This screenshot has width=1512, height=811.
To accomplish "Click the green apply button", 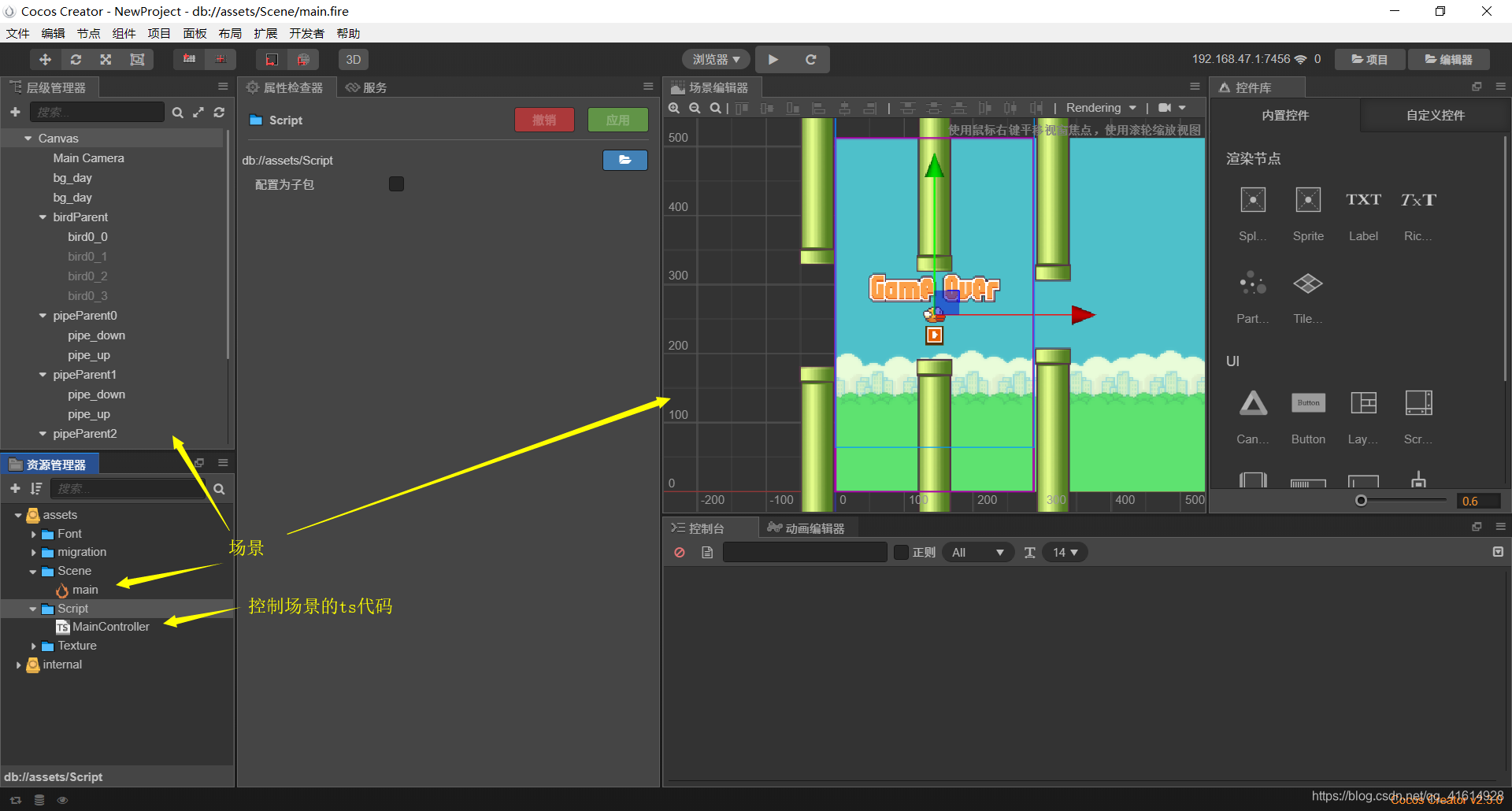I will click(x=618, y=120).
